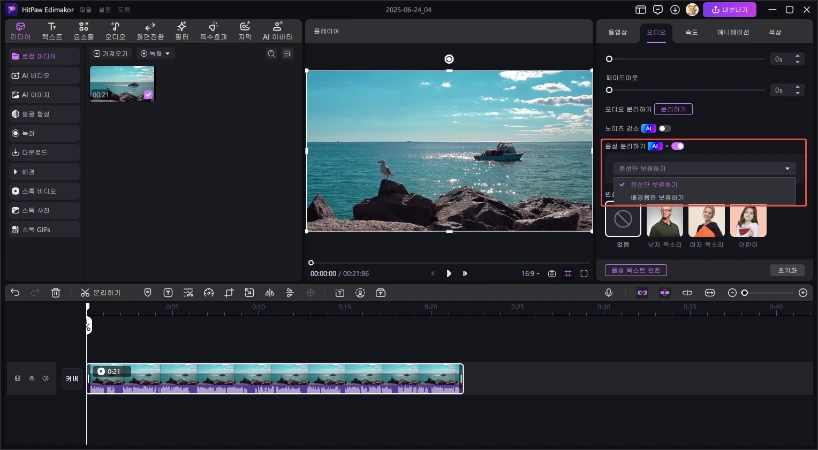The height and width of the screenshot is (450, 818).
Task: Delete the selected clip with trash icon
Action: point(56,293)
